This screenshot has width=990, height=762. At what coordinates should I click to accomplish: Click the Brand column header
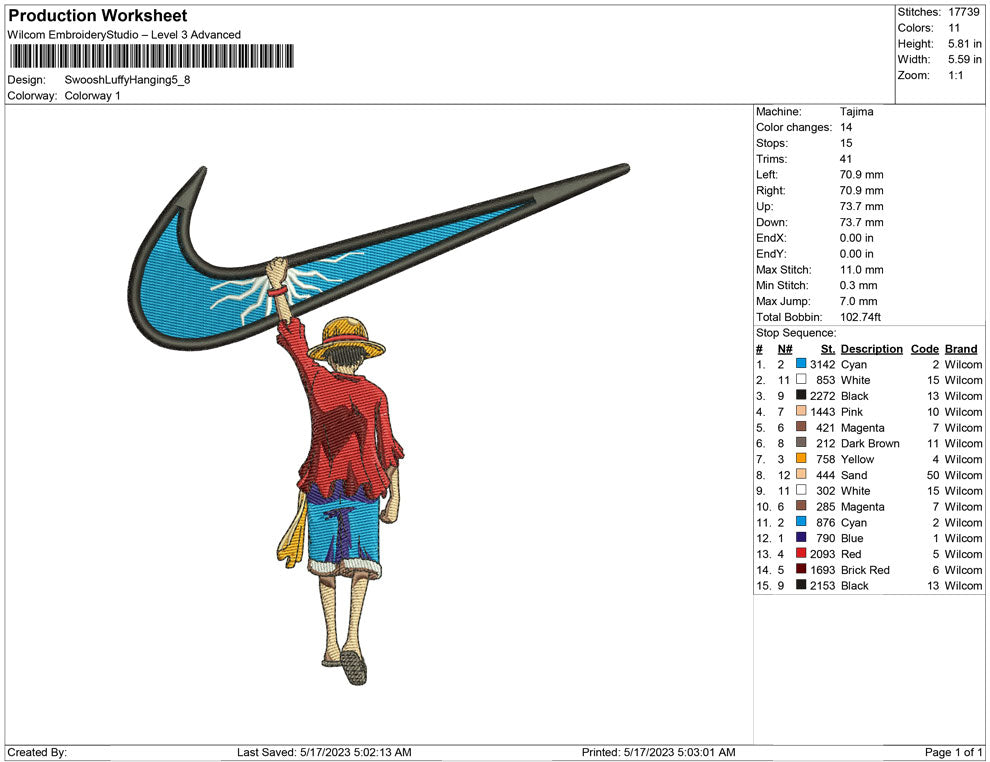tap(961, 349)
